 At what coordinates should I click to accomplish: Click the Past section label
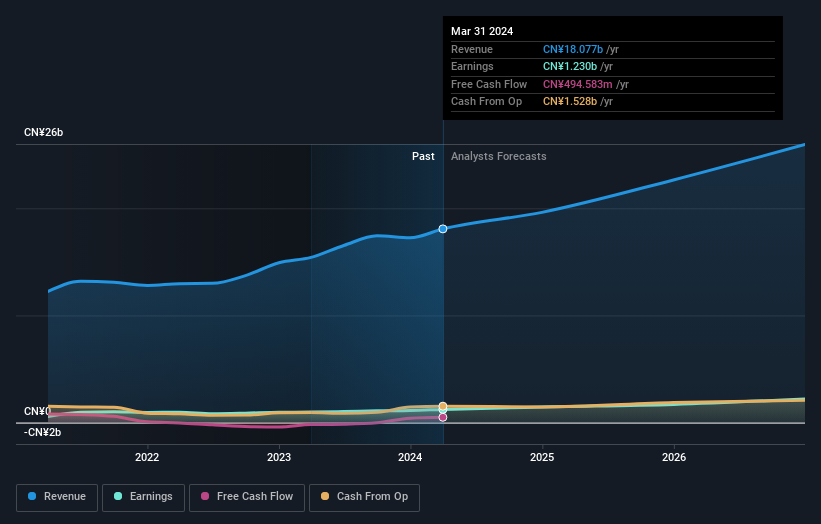tap(423, 156)
